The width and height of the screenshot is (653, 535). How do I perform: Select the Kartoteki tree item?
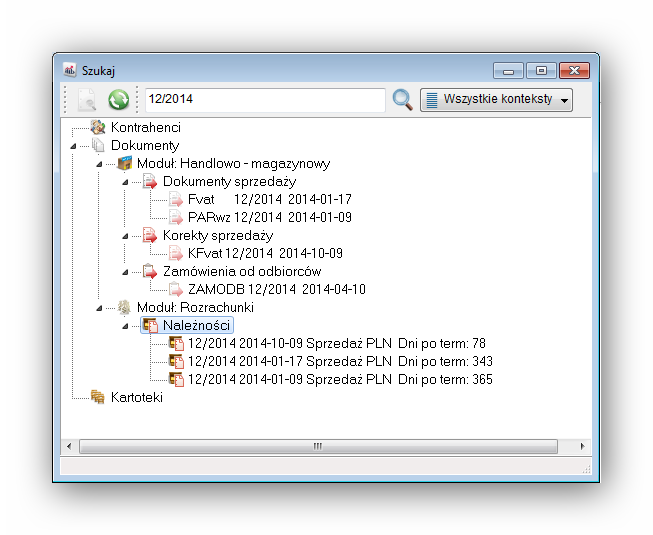(137, 397)
